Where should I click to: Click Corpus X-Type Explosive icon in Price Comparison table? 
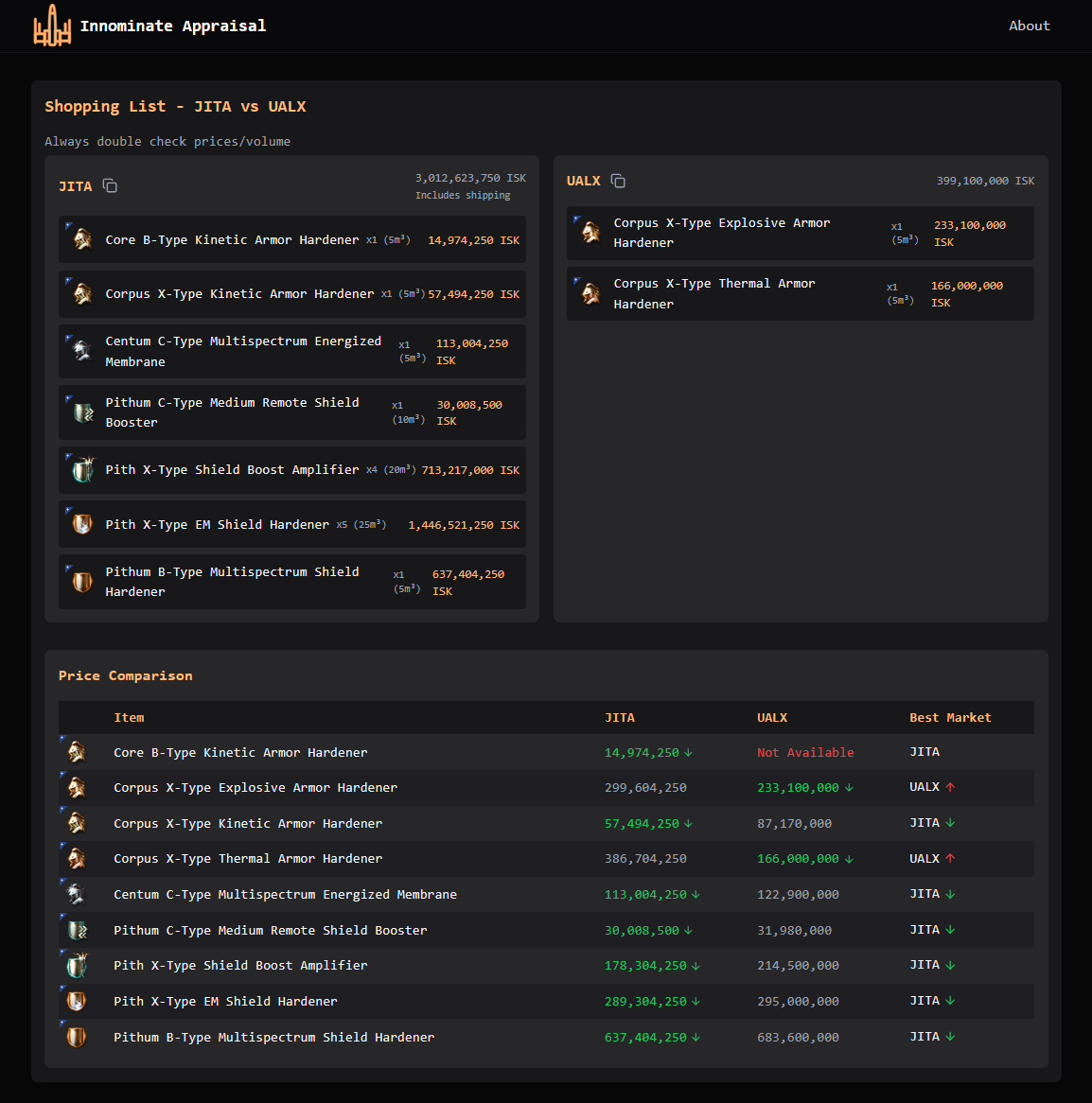77,787
